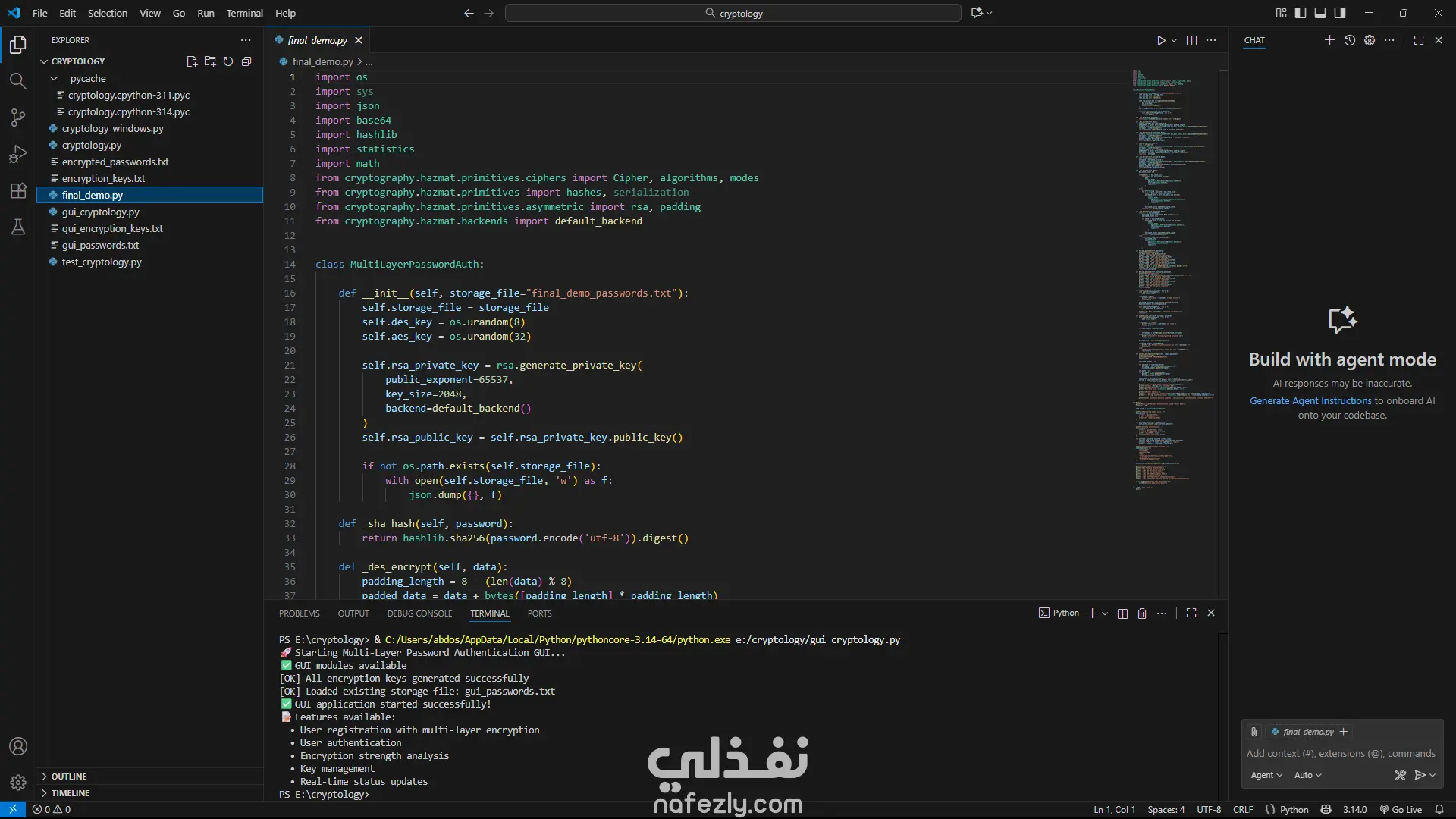Open the Agent mode dropdown in chat
Screen dimensions: 1456x819
[1266, 775]
